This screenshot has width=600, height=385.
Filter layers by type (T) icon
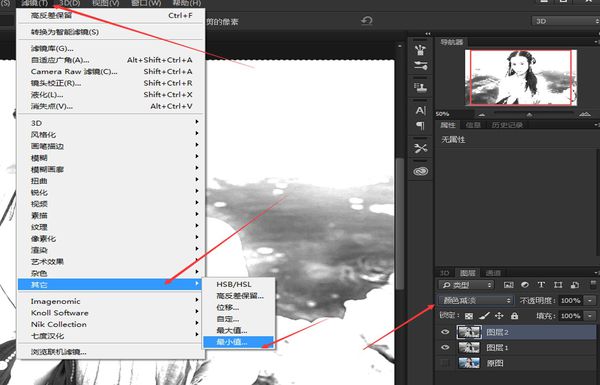pyautogui.click(x=541, y=285)
